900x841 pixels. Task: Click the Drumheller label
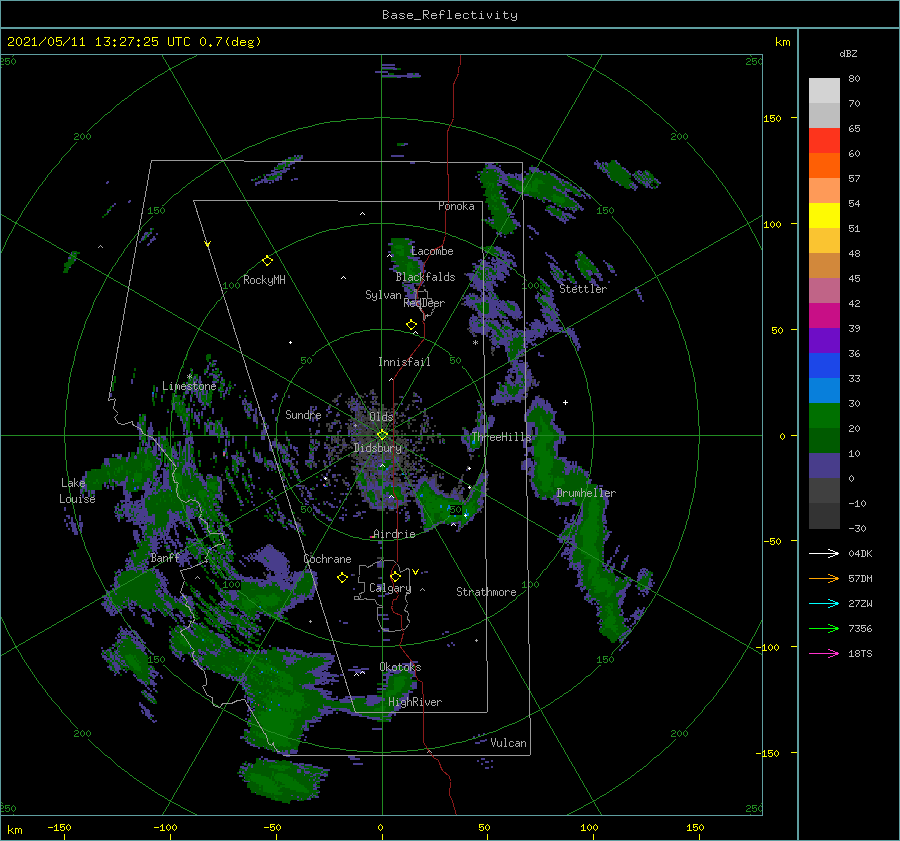586,493
